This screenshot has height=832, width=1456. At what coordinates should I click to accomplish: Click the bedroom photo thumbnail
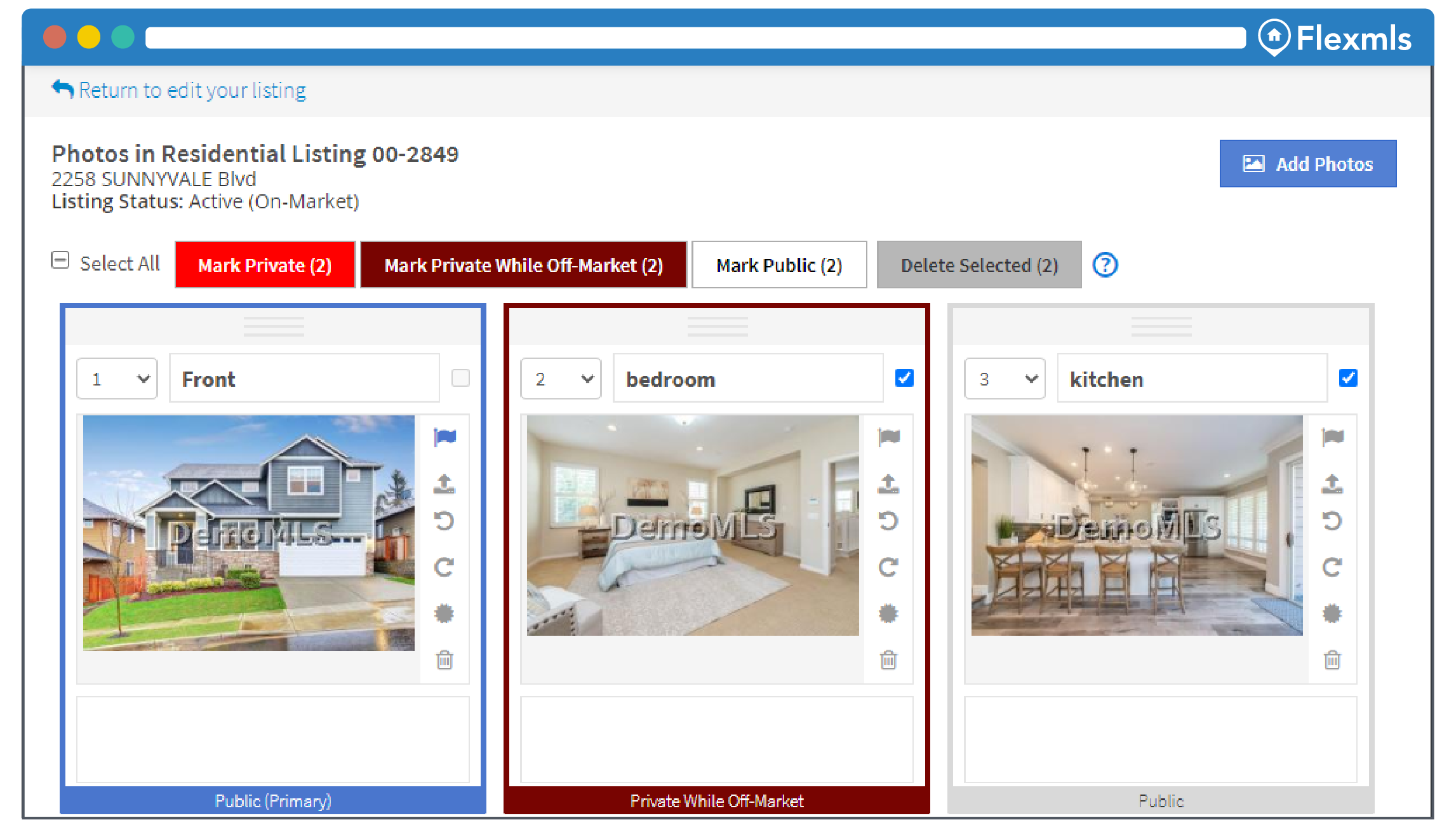click(x=693, y=525)
